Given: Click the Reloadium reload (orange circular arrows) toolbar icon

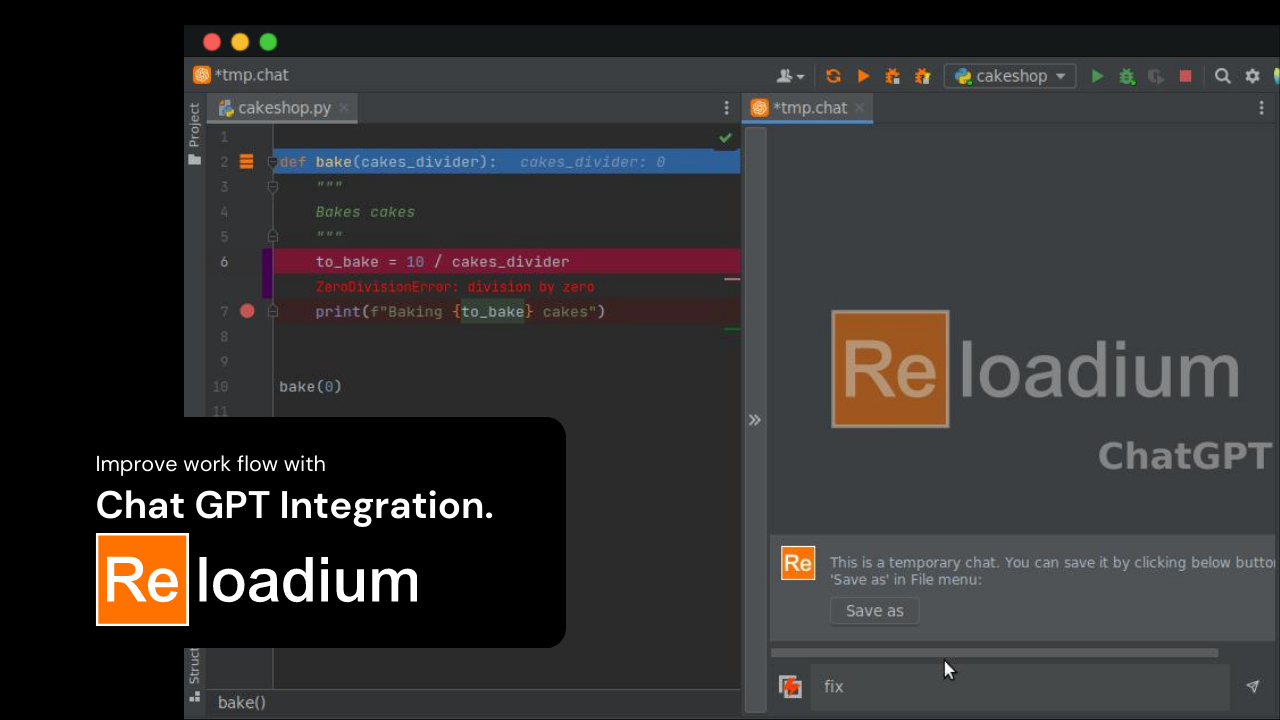Looking at the screenshot, I should coord(833,76).
